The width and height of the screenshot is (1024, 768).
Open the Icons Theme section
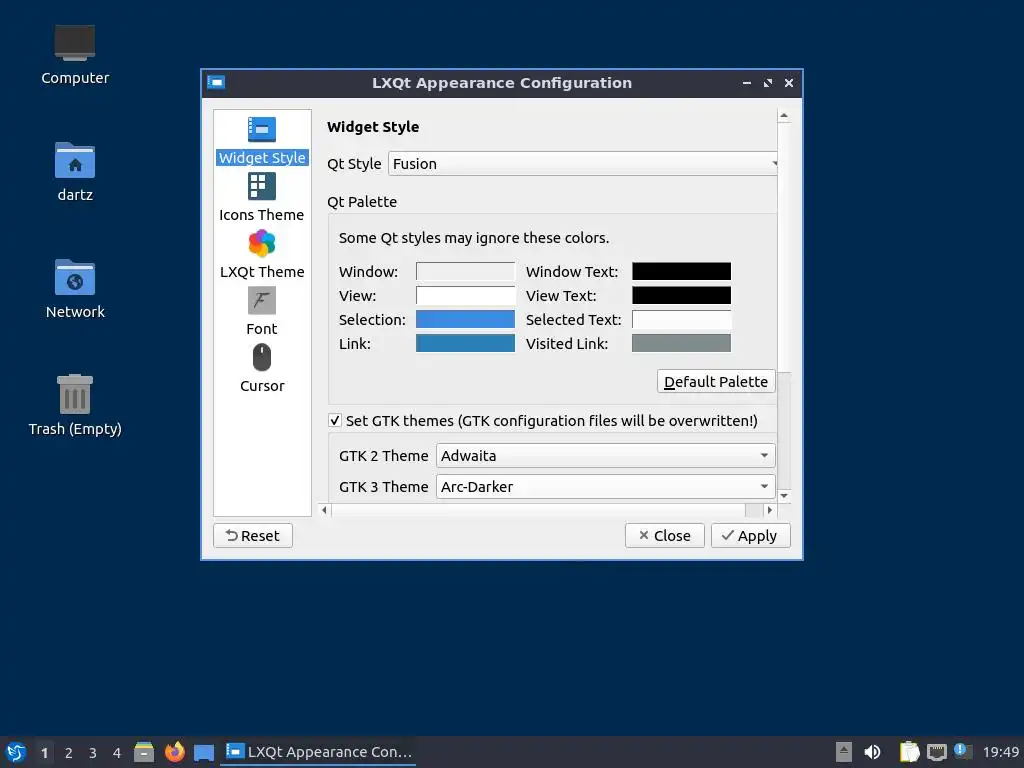coord(262,198)
